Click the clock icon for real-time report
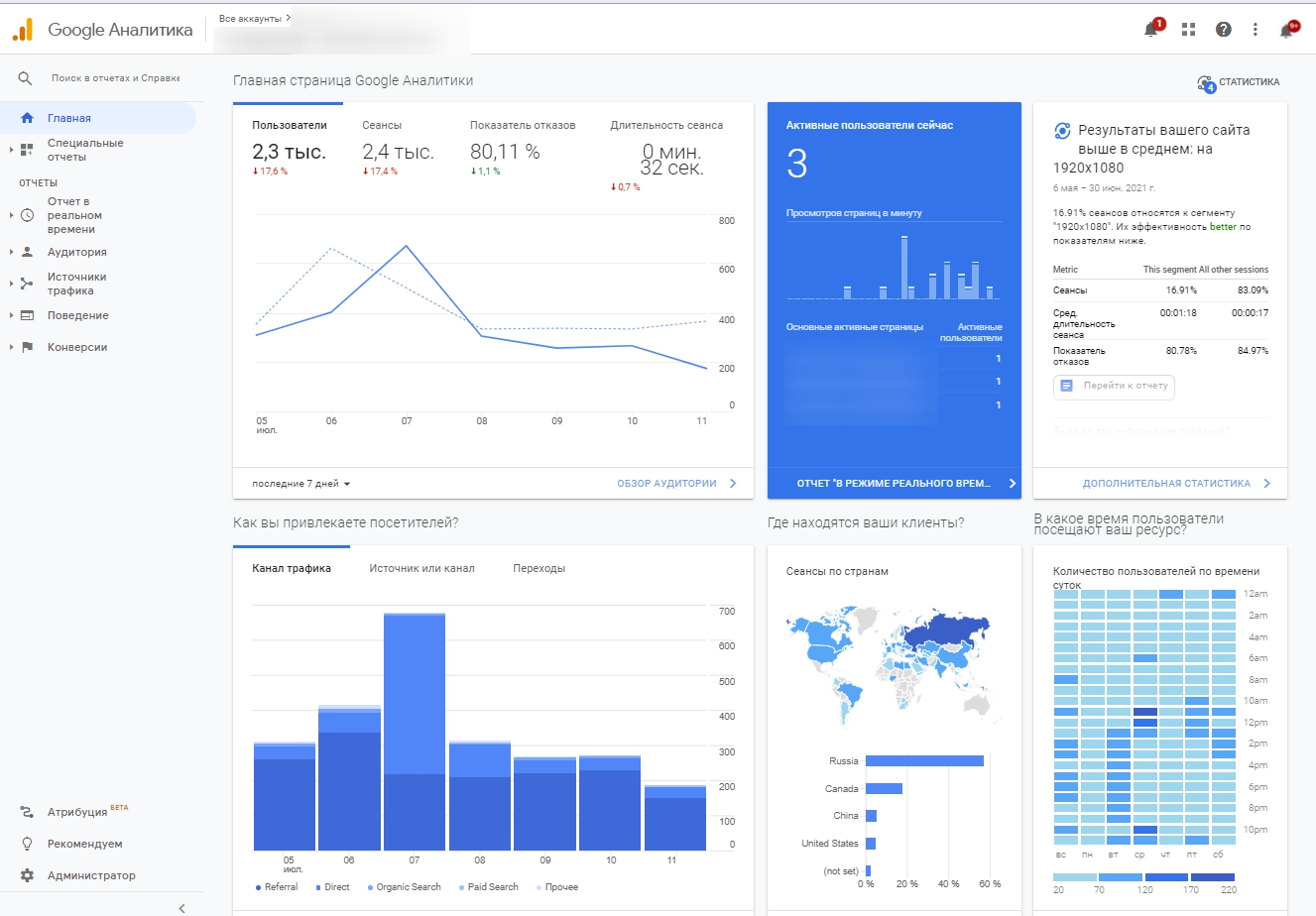This screenshot has width=1316, height=916. tap(27, 215)
